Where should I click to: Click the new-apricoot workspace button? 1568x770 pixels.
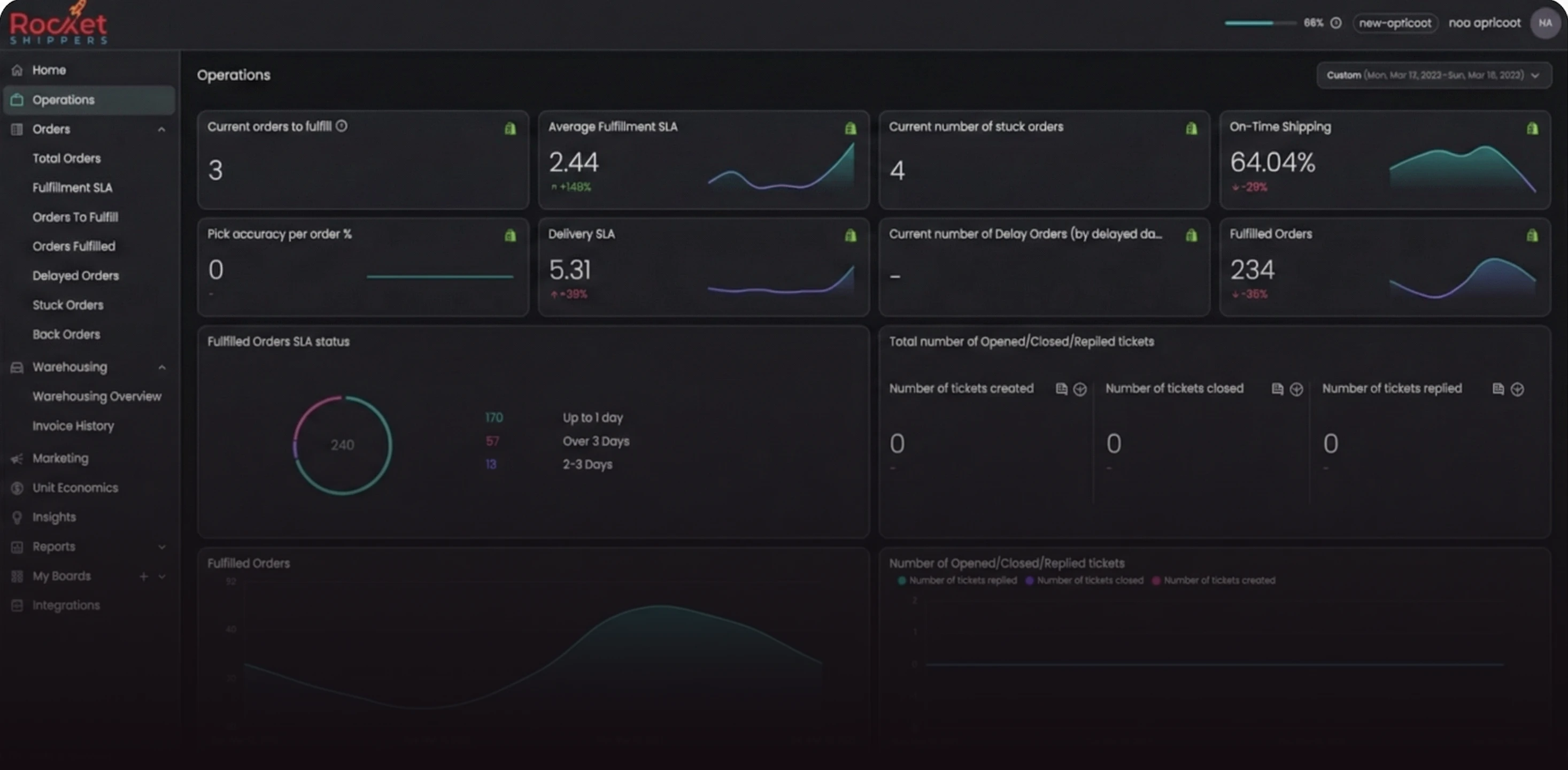coord(1395,23)
